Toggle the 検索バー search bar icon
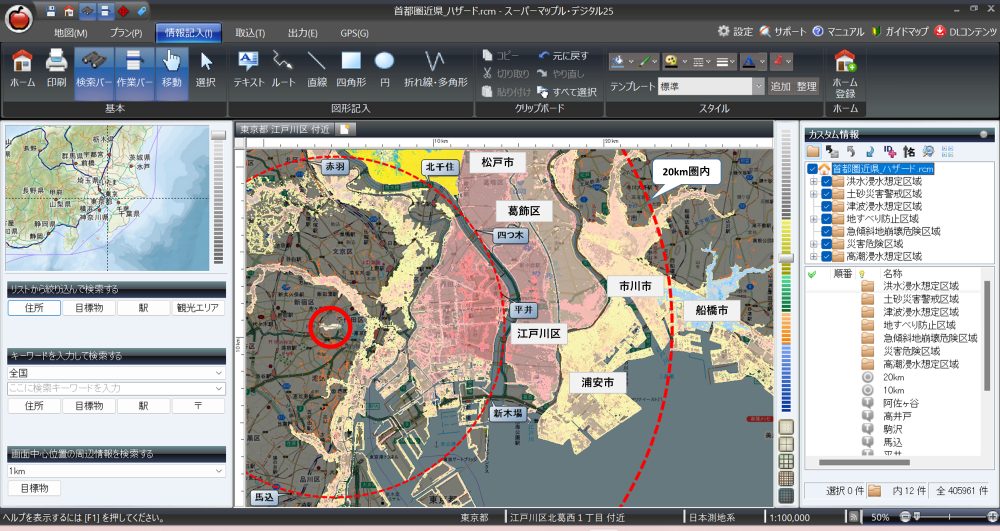 (93, 69)
